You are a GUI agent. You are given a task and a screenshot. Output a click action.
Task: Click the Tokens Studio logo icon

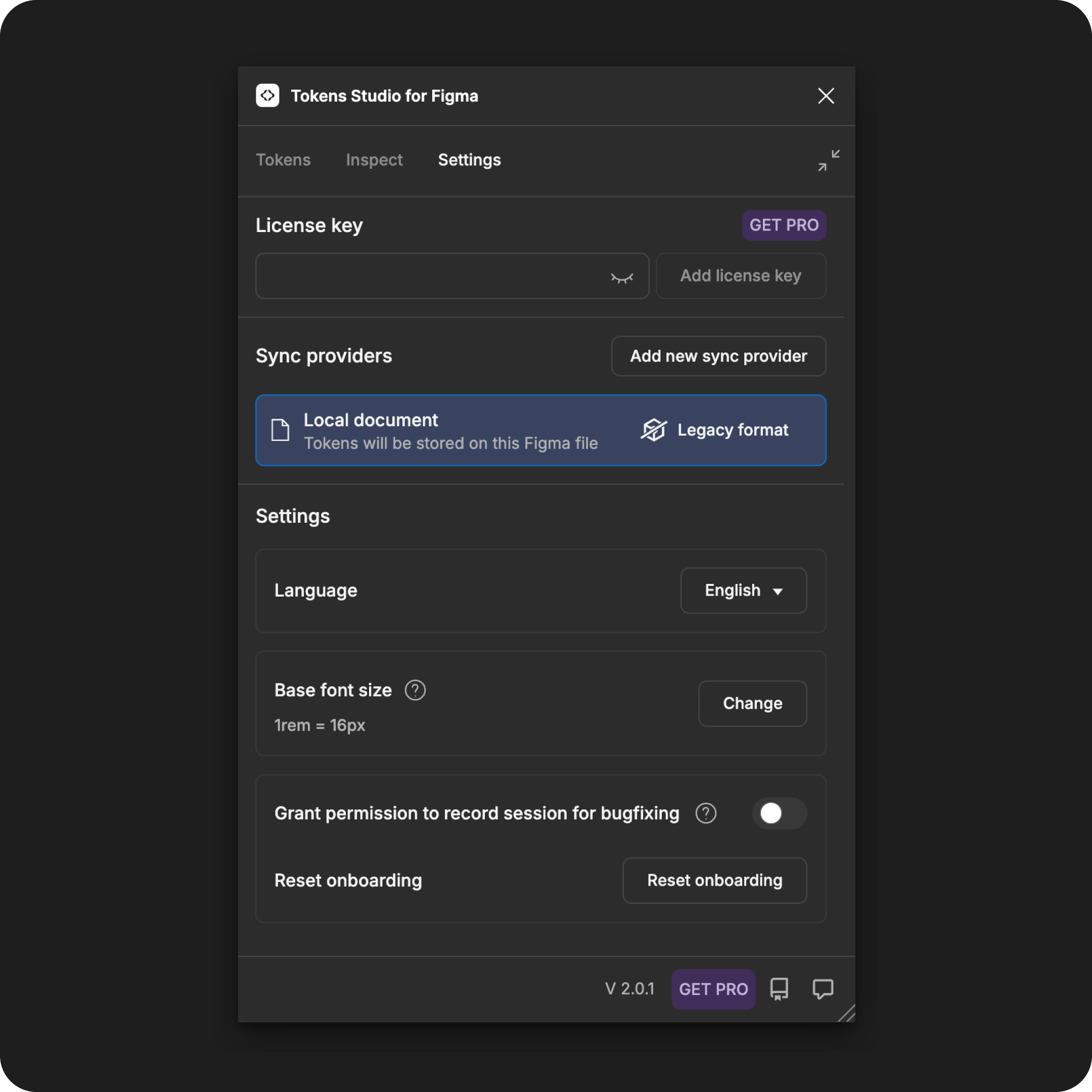pos(267,96)
